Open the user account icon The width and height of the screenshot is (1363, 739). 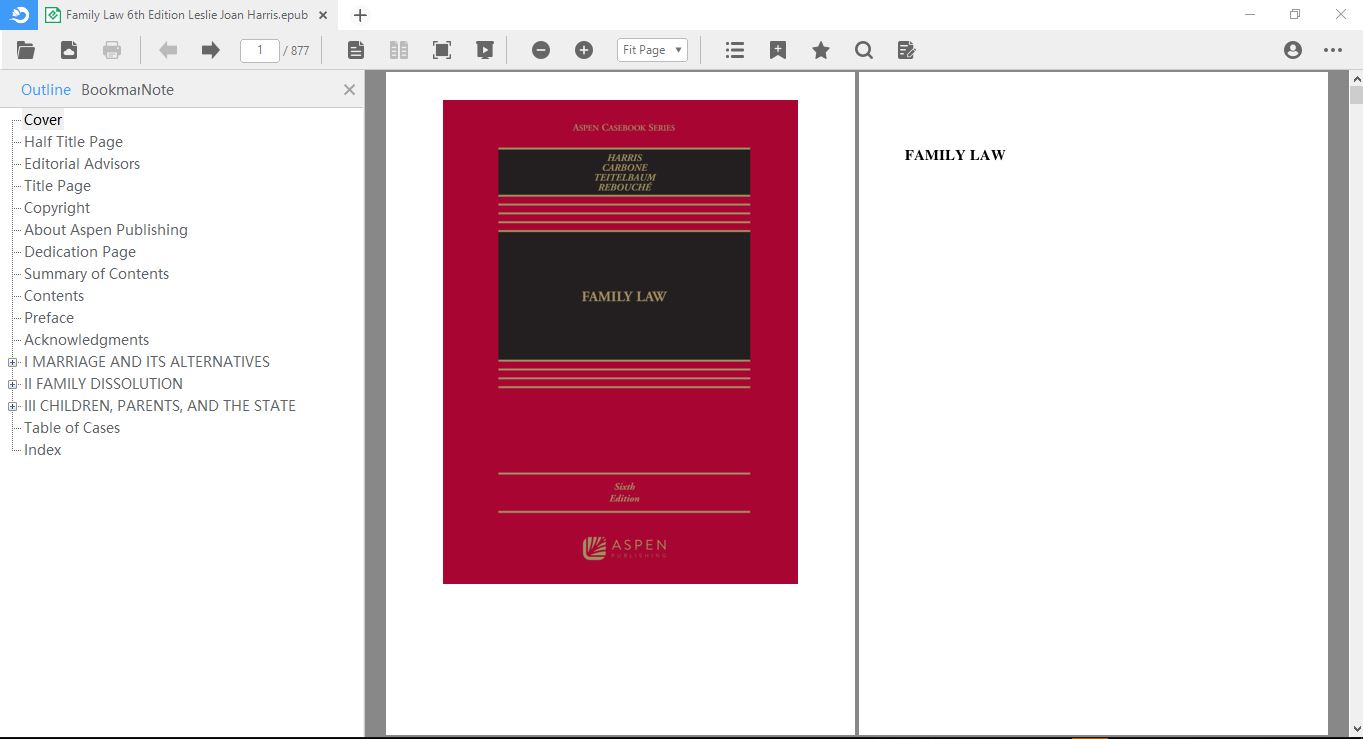click(1293, 50)
